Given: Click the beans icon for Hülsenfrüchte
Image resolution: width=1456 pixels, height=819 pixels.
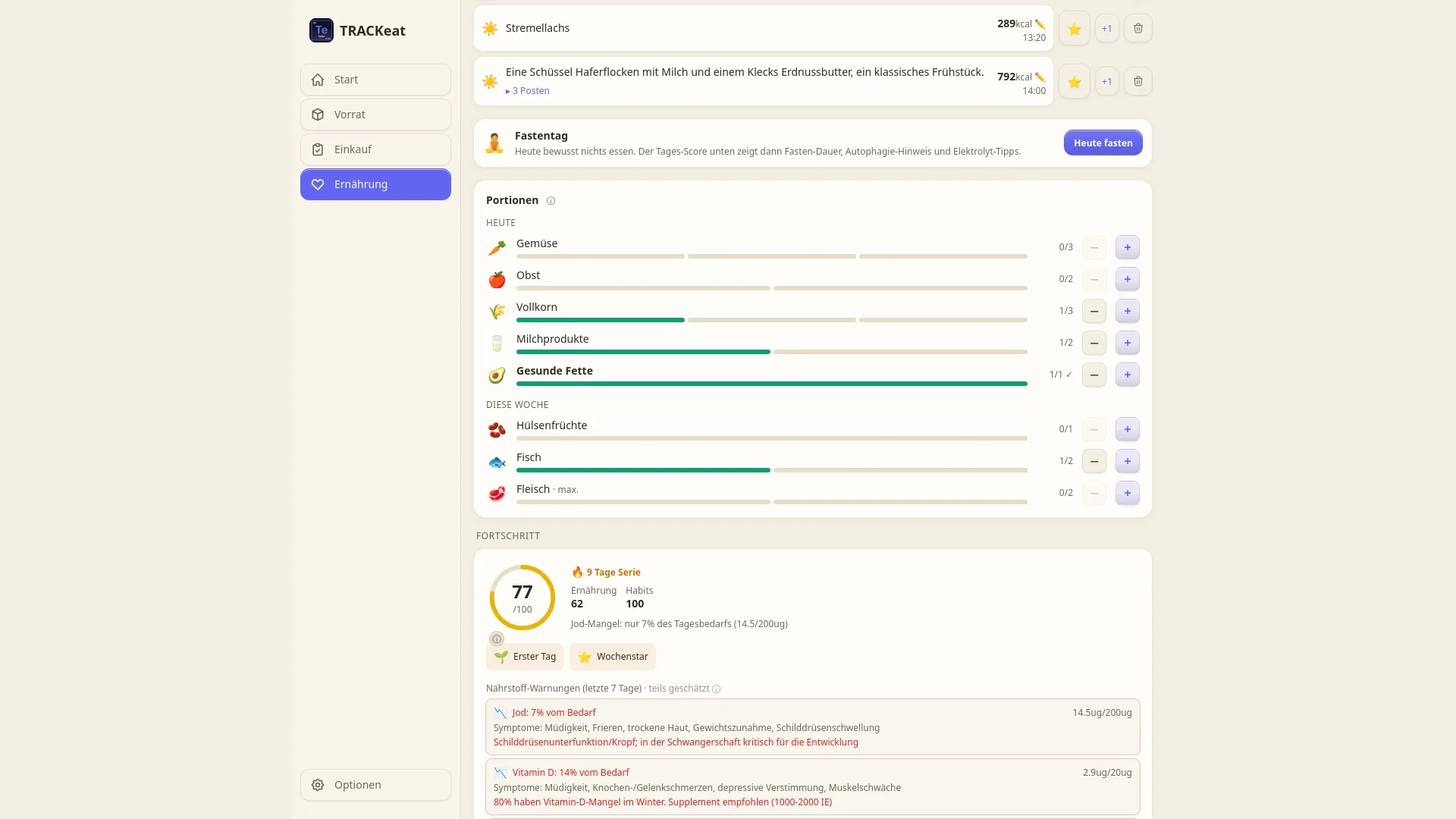Looking at the screenshot, I should pyautogui.click(x=497, y=430).
